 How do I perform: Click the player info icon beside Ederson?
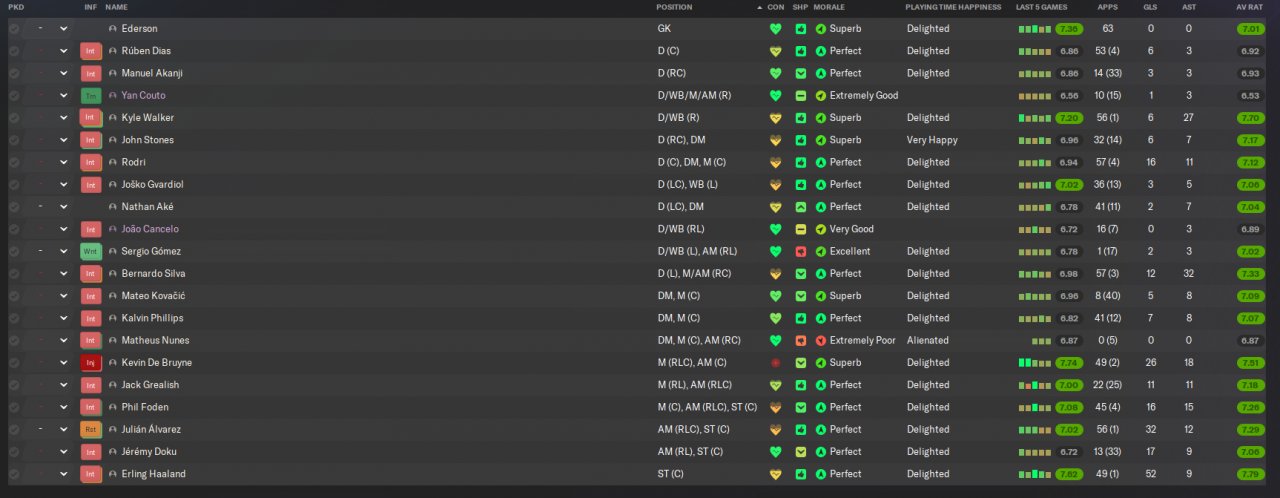click(x=113, y=29)
